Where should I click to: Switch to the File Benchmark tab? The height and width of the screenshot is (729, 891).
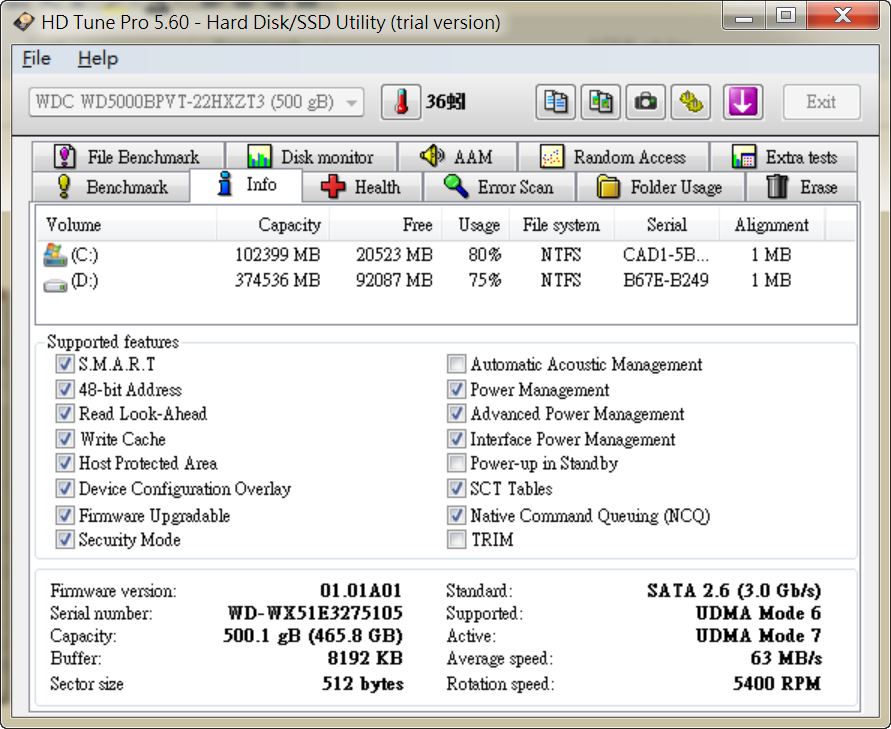128,157
